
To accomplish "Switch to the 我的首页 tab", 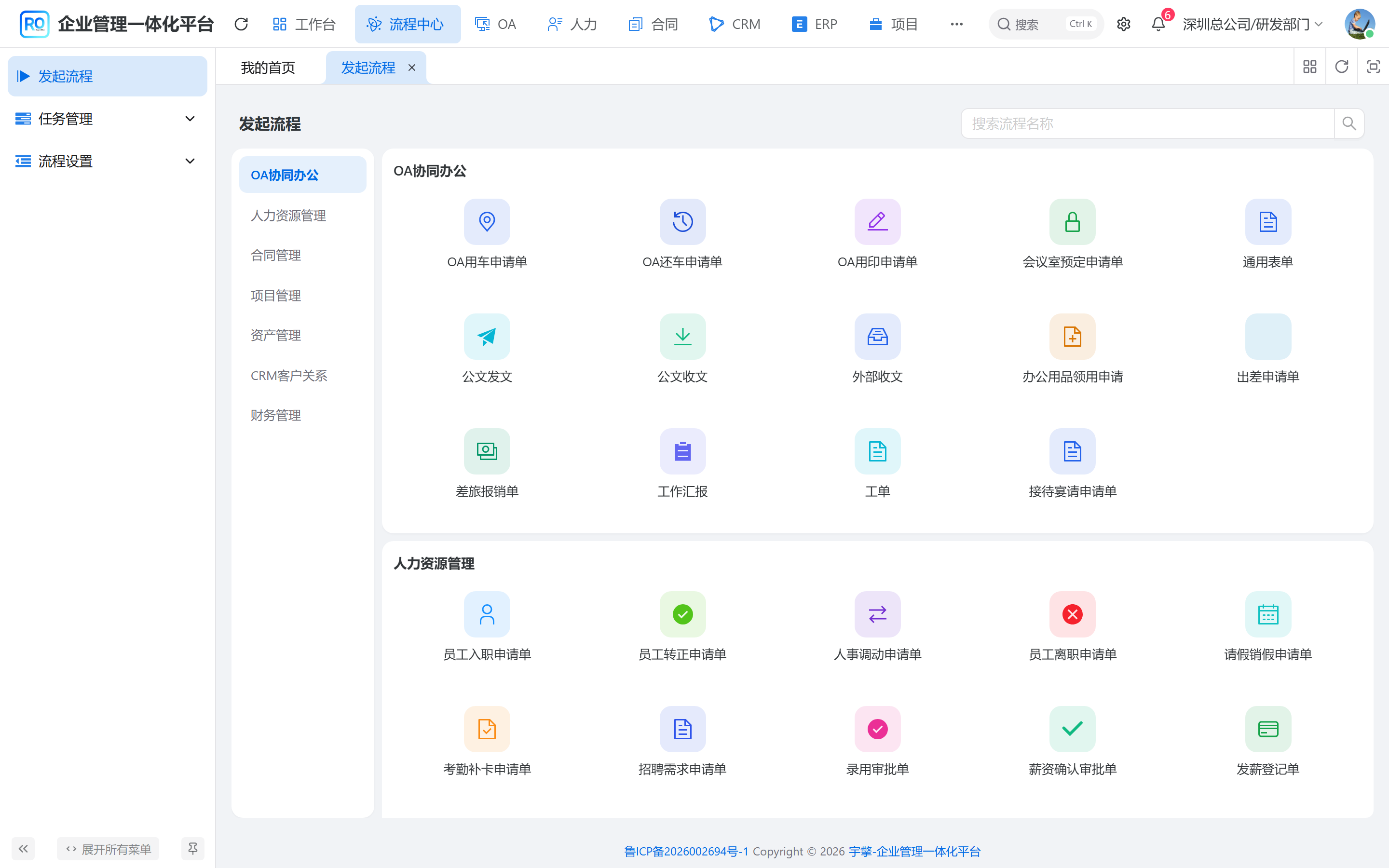I will (268, 68).
